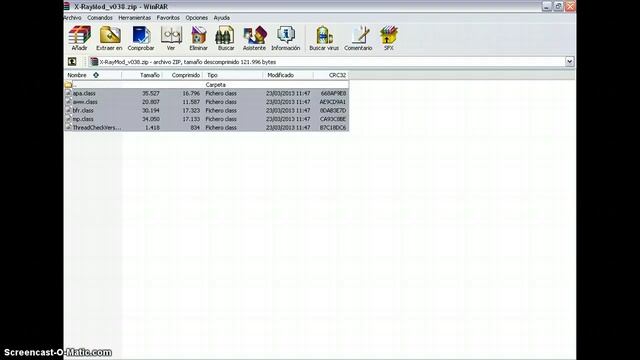Click size value 34.050

[x=151, y=119]
